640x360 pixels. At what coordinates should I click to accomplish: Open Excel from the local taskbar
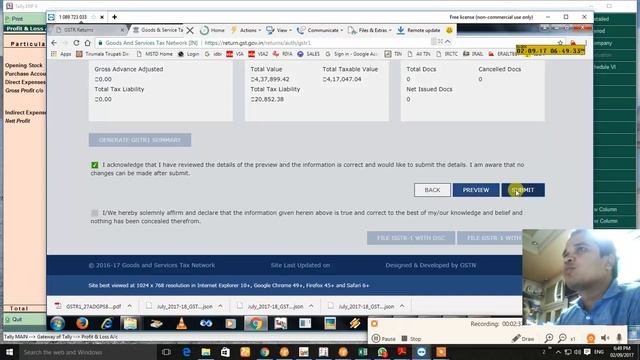(x=362, y=352)
